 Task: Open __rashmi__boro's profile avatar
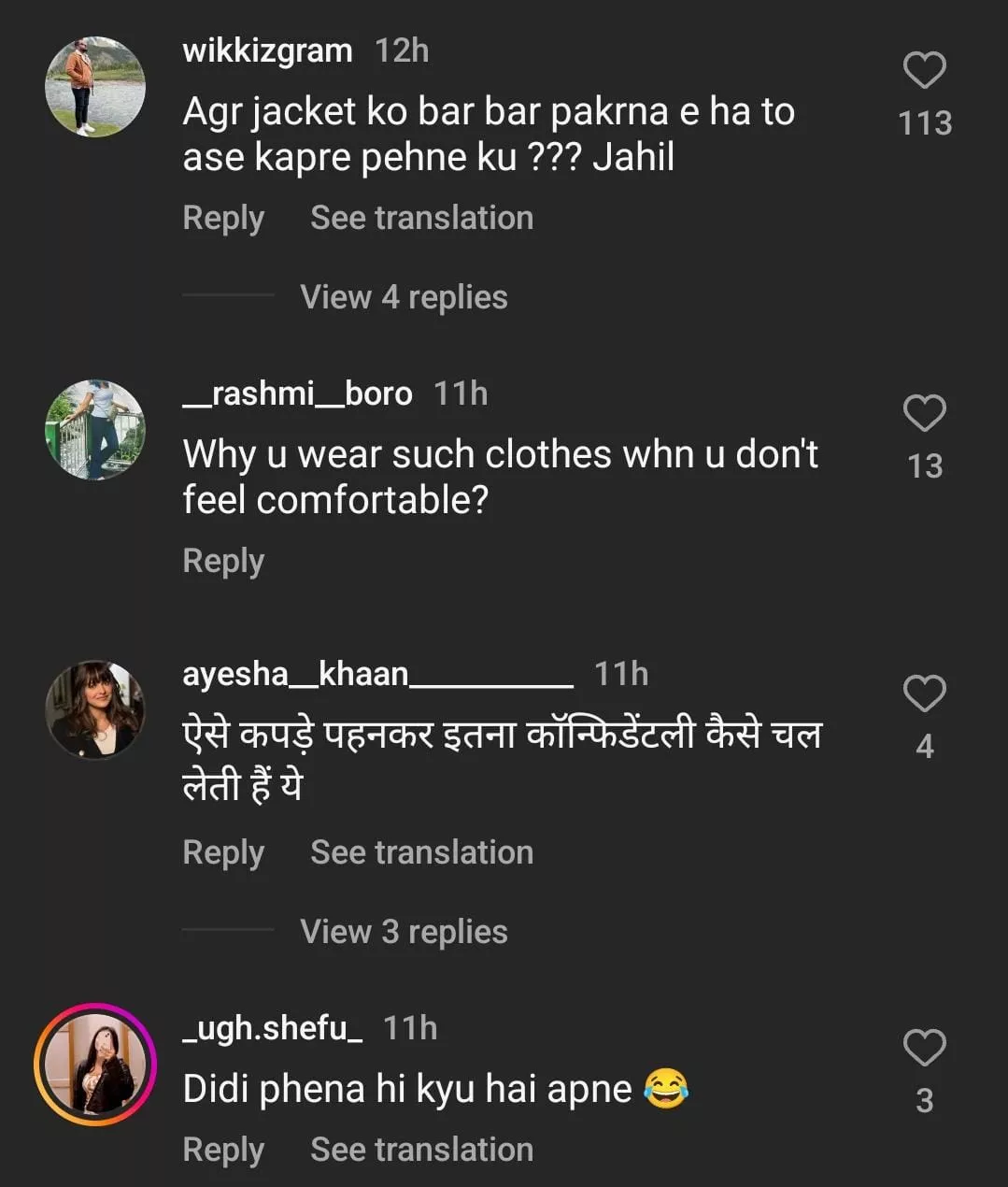click(95, 430)
